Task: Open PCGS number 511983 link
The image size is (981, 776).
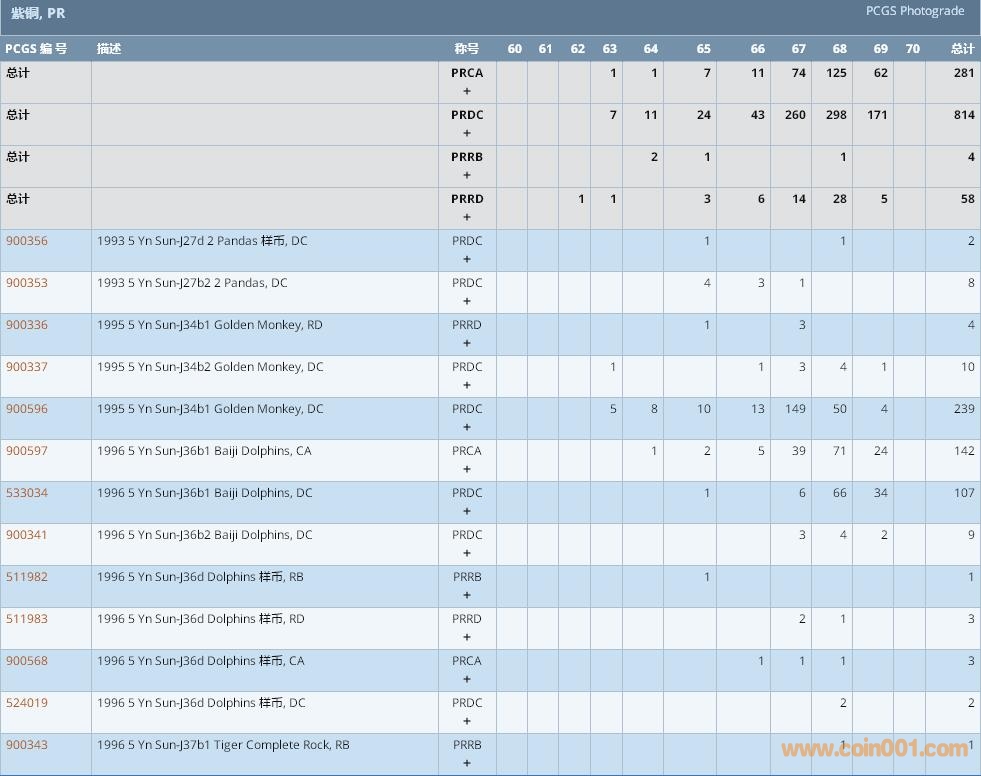Action: pos(27,619)
